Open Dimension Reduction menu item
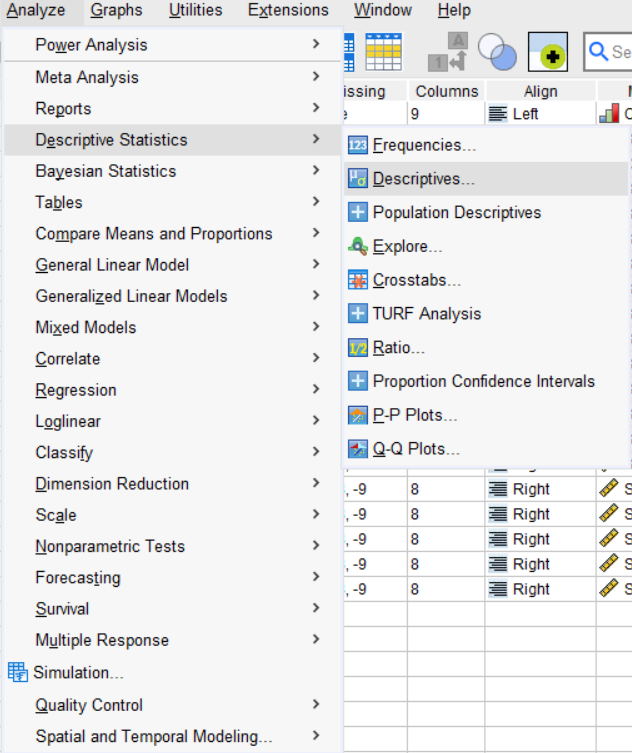The image size is (632, 753). click(172, 484)
